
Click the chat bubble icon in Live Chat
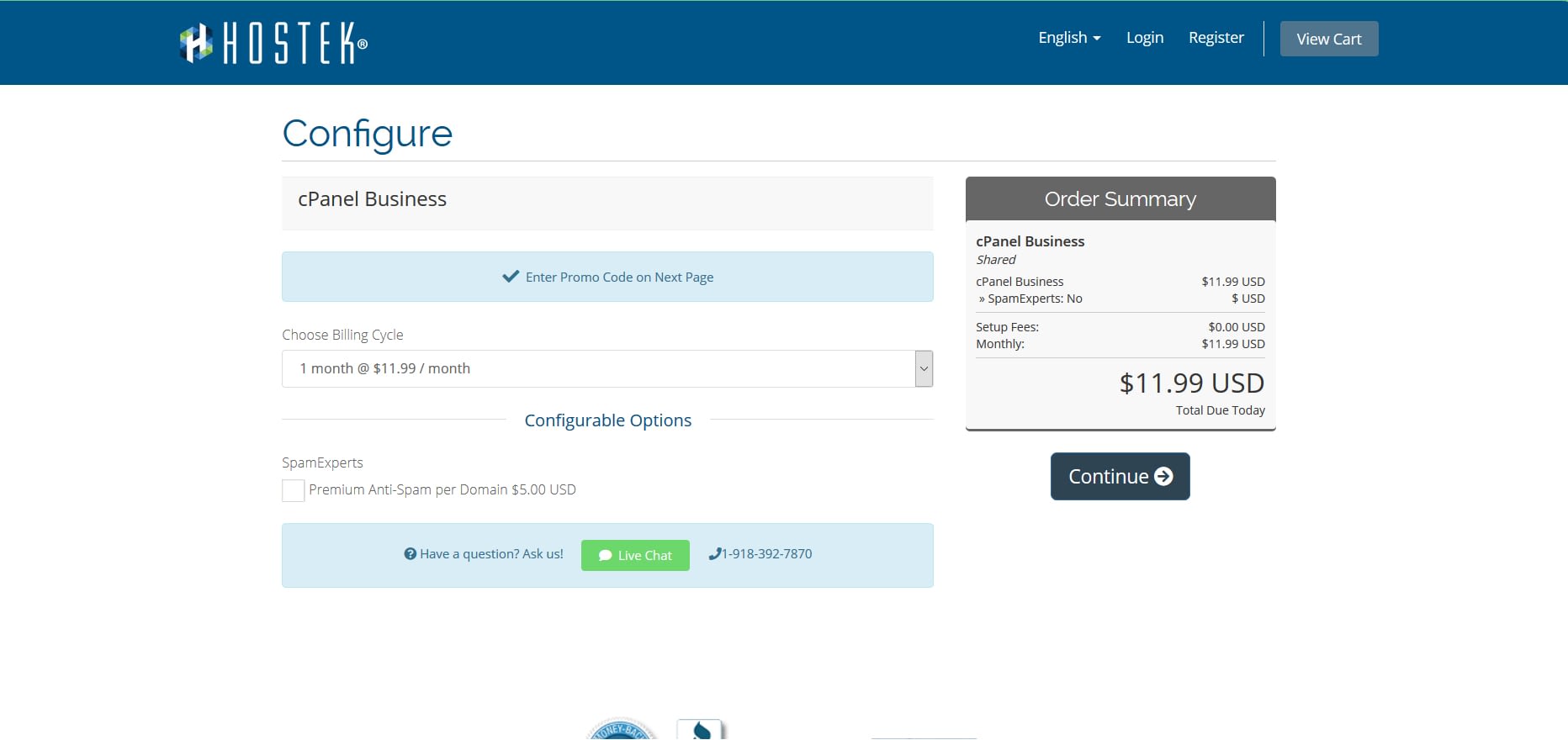tap(605, 556)
